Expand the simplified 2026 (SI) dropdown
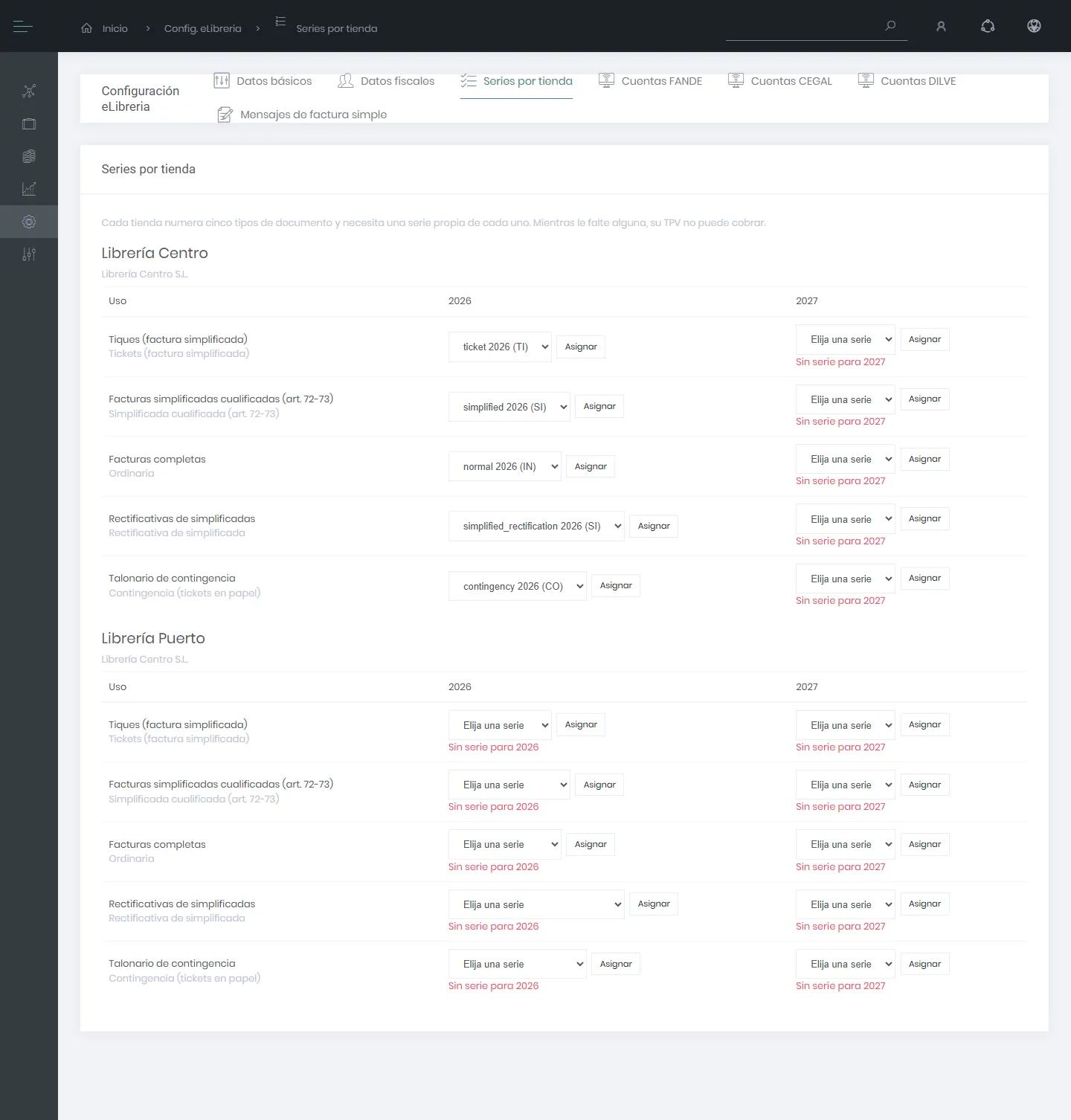This screenshot has height=1120, width=1071. coord(509,407)
